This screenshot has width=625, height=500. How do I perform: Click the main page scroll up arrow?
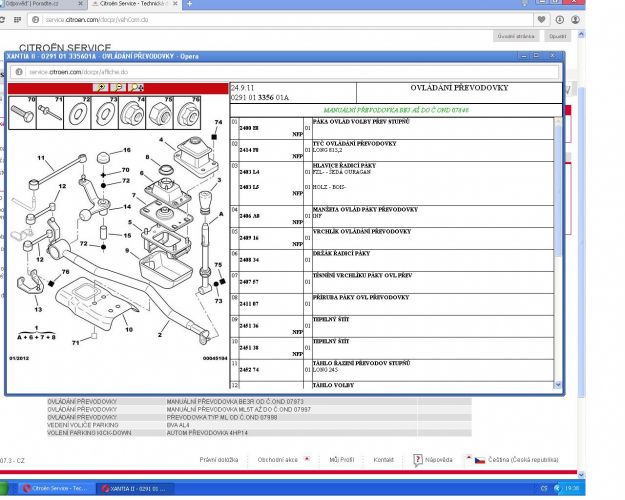(581, 35)
